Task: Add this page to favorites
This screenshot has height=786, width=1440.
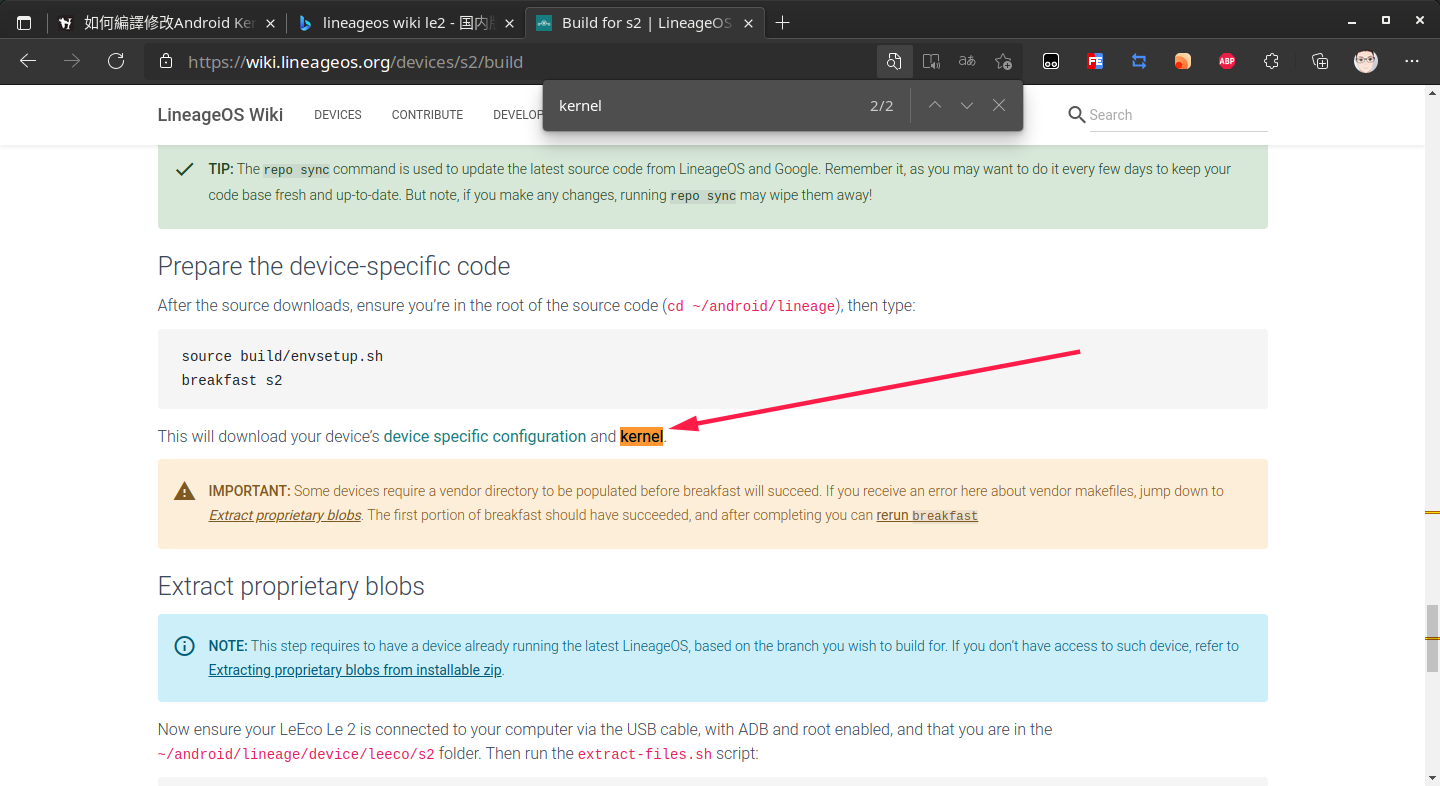Action: [x=1003, y=62]
